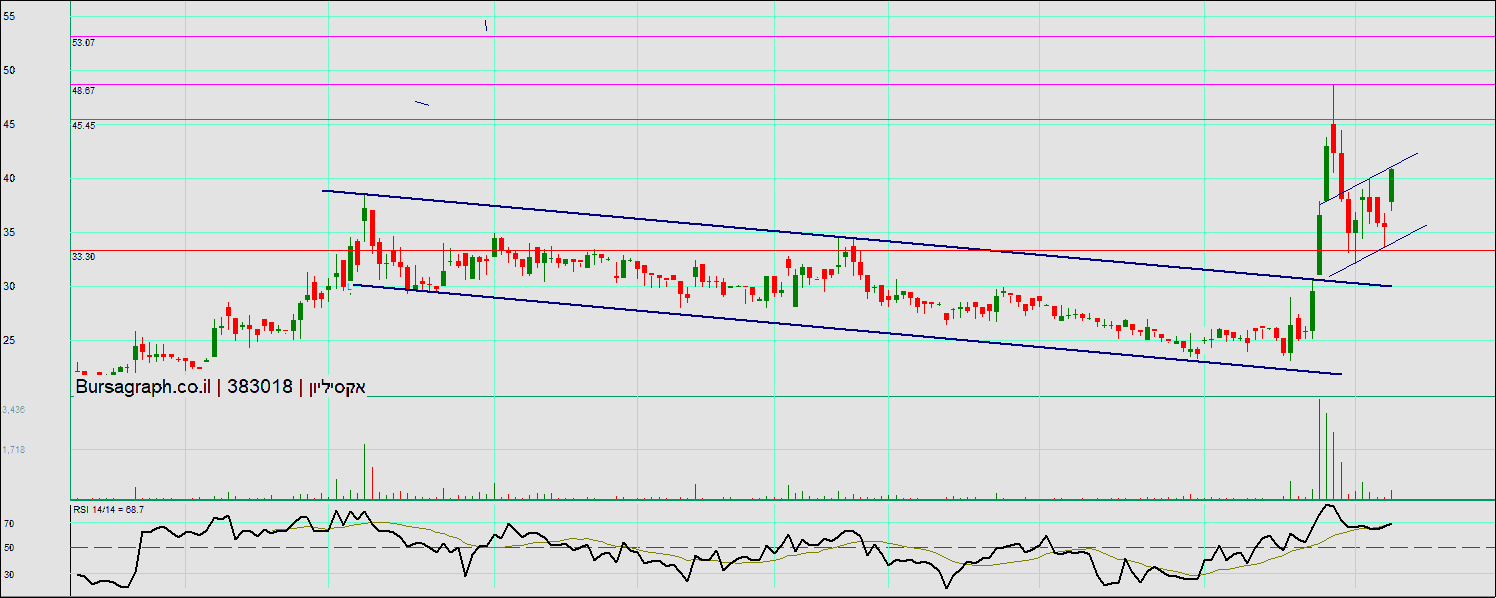The image size is (1496, 598).
Task: Click the 48.67 price level label
Action: [83, 90]
